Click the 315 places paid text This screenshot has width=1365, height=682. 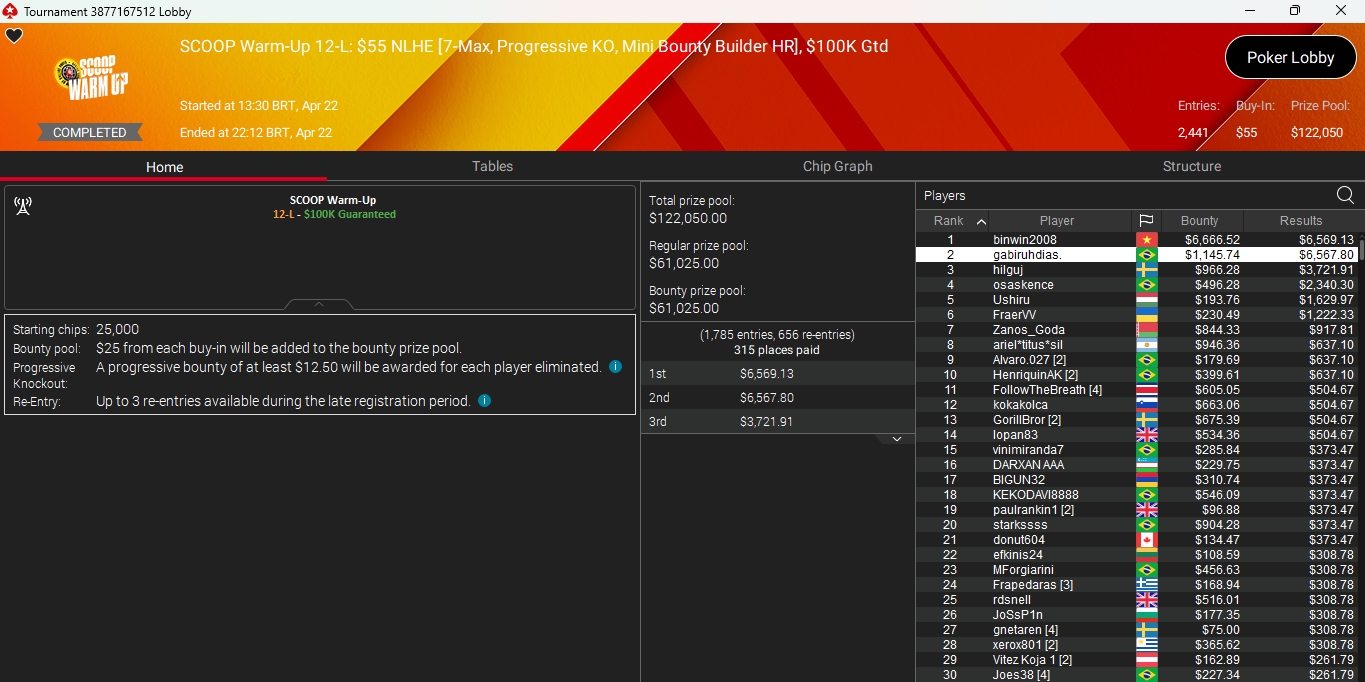click(777, 350)
